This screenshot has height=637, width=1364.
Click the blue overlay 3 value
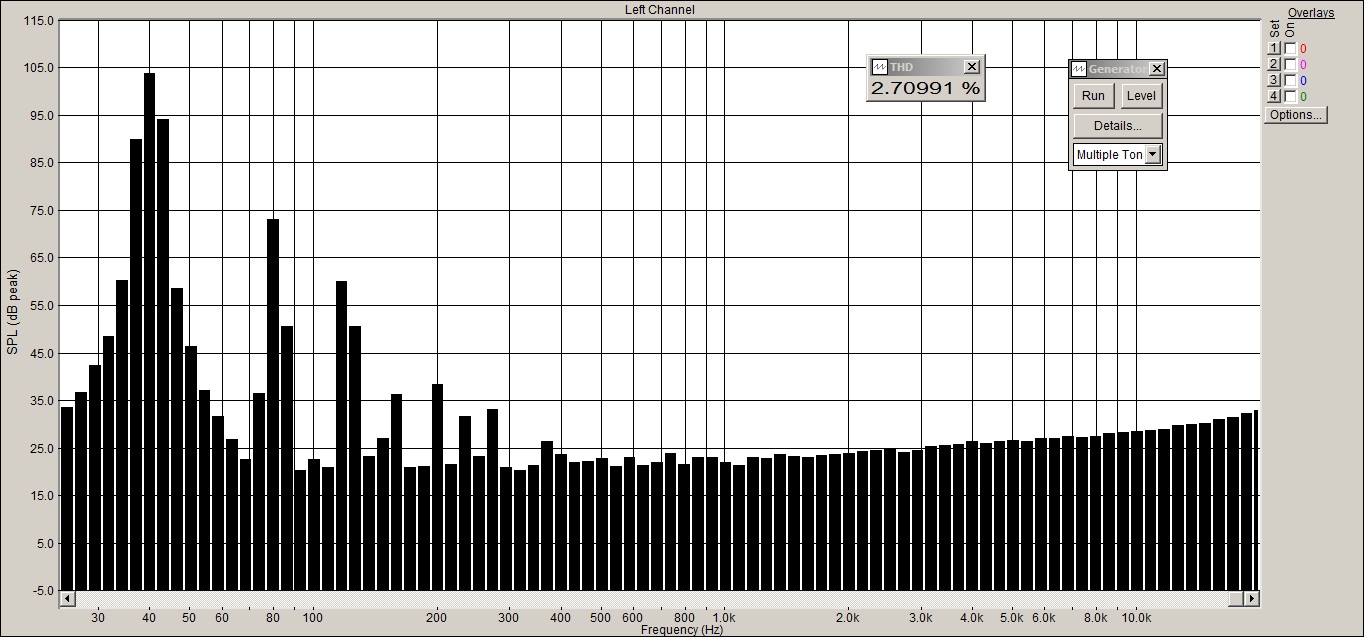pos(1303,81)
